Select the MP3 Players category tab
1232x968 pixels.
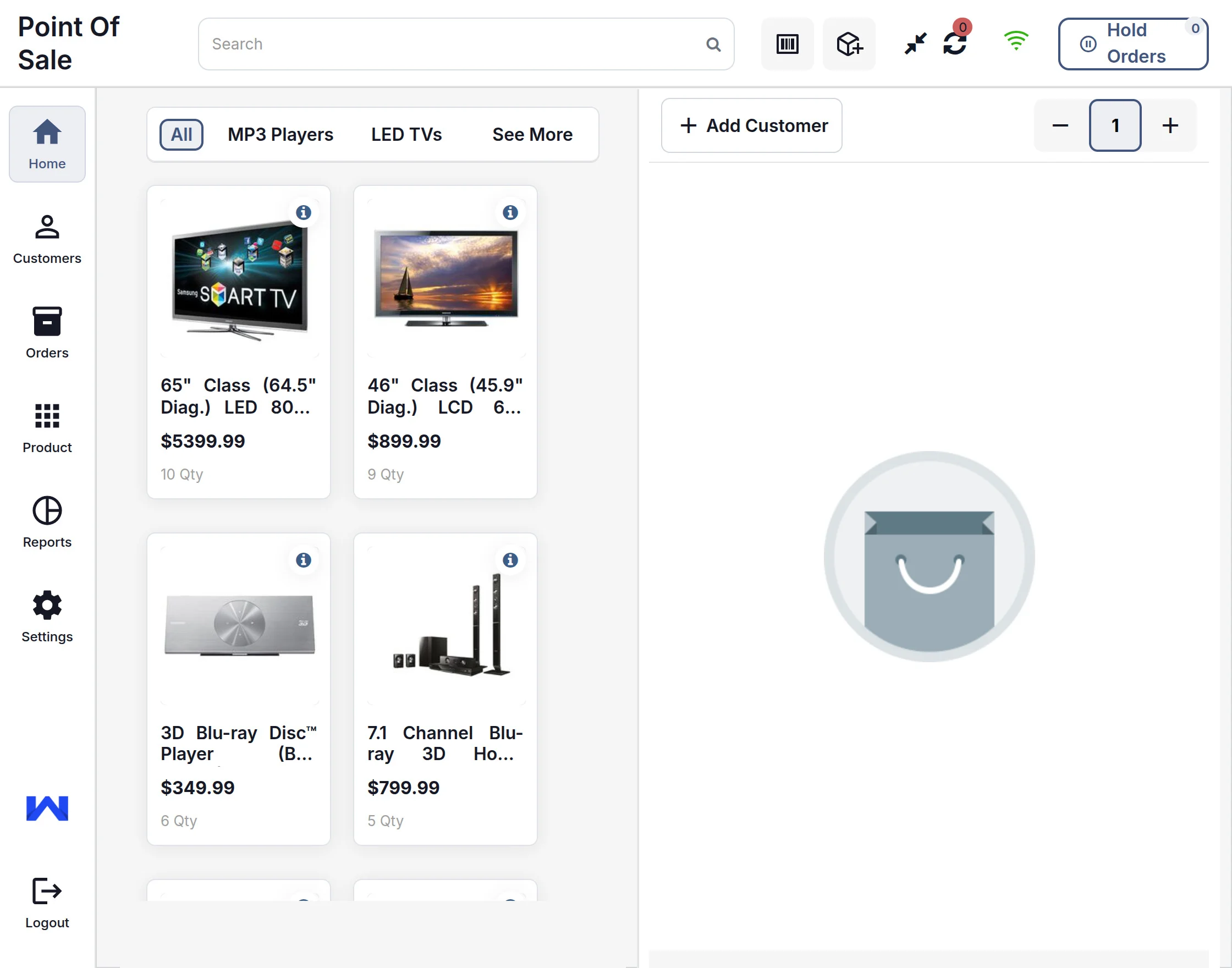(280, 134)
